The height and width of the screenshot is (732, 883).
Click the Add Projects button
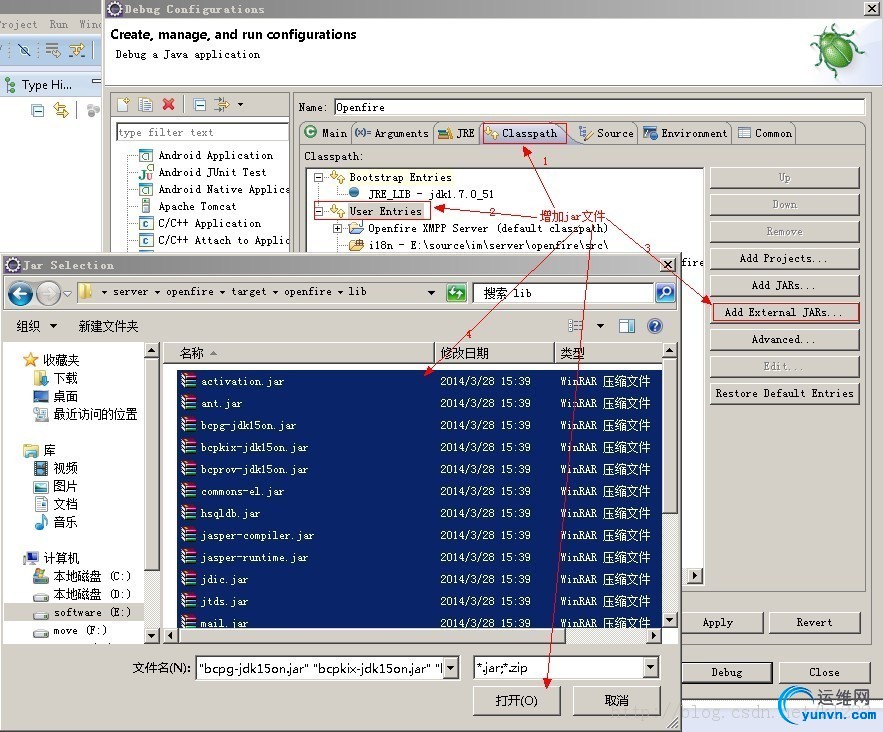click(x=784, y=258)
